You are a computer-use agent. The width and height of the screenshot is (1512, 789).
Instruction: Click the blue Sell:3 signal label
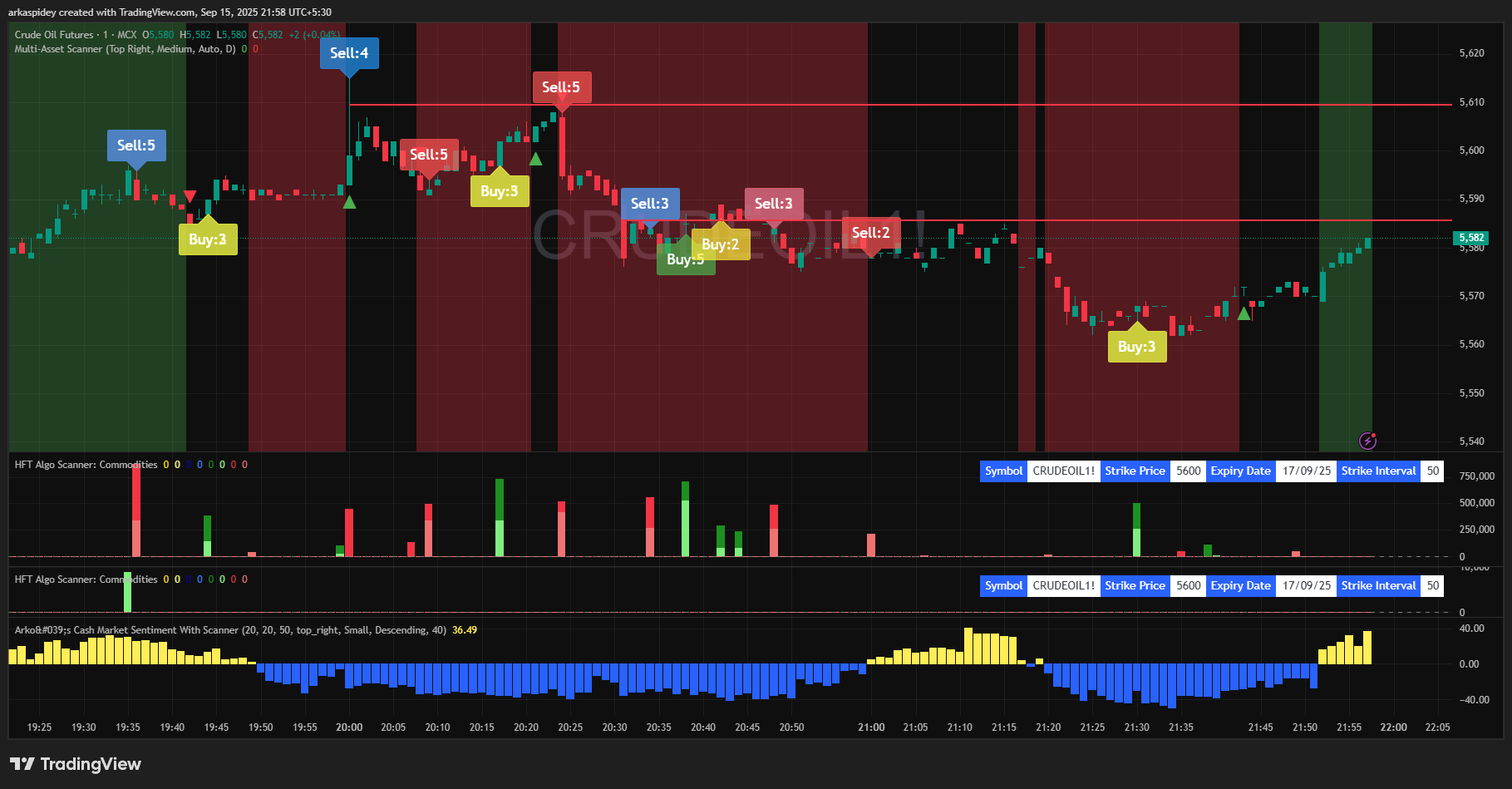point(649,204)
